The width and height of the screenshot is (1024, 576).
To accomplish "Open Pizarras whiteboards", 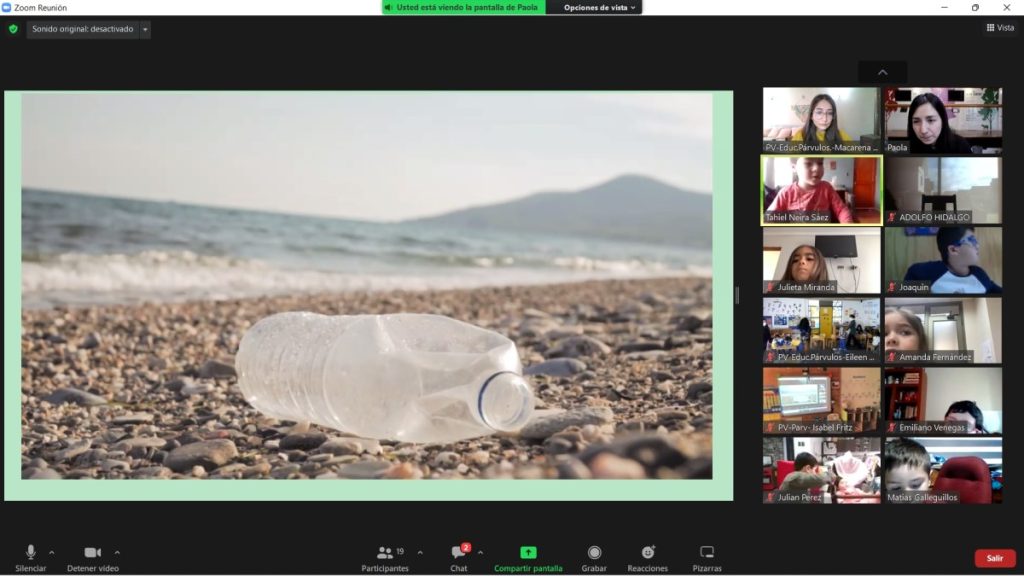I will tap(707, 553).
